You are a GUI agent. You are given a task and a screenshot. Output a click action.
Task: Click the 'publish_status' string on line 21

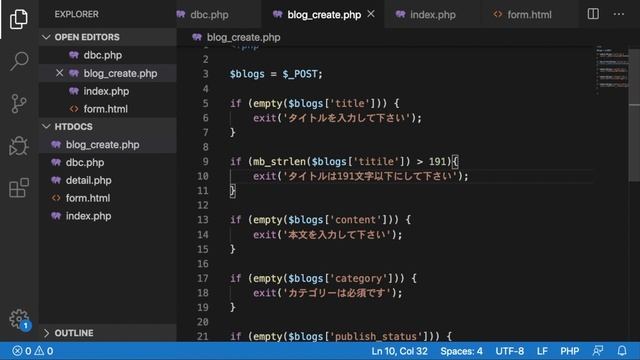point(376,337)
